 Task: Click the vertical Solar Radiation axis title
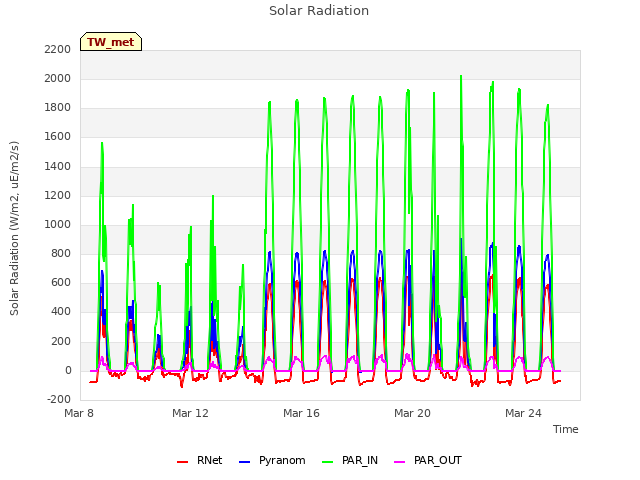point(14,228)
